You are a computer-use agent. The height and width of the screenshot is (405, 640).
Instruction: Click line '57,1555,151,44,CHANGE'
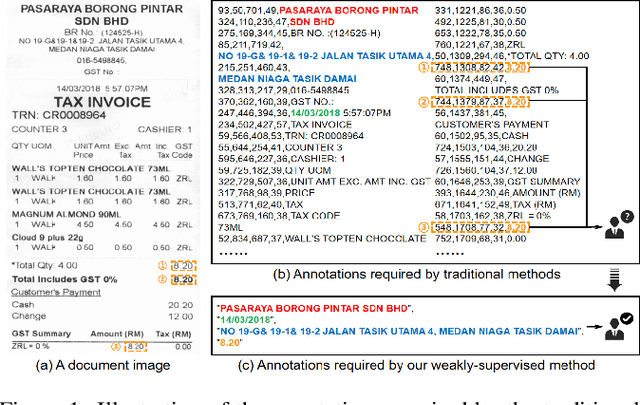coord(492,159)
